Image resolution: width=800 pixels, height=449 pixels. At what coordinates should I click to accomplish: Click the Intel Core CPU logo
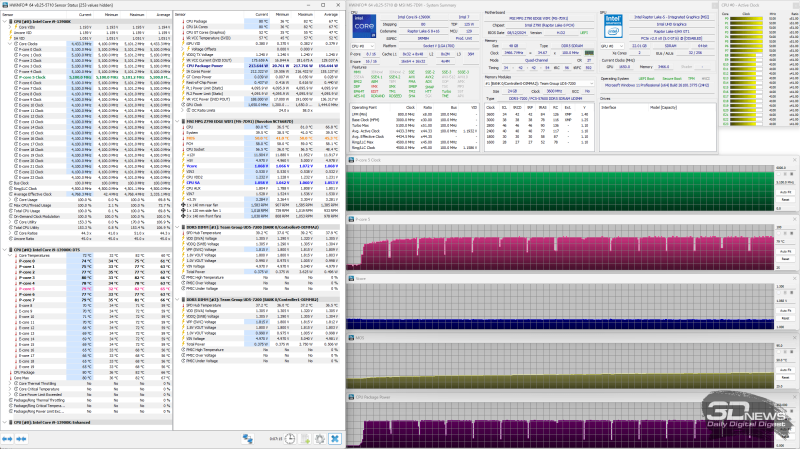pos(363,26)
